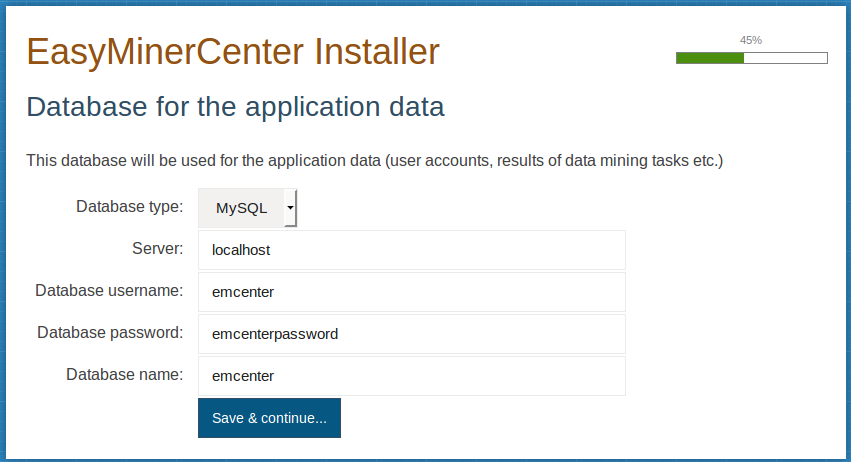Screen dimensions: 851x462
Task: Click the "Database for the application data" heading
Action: 236,106
